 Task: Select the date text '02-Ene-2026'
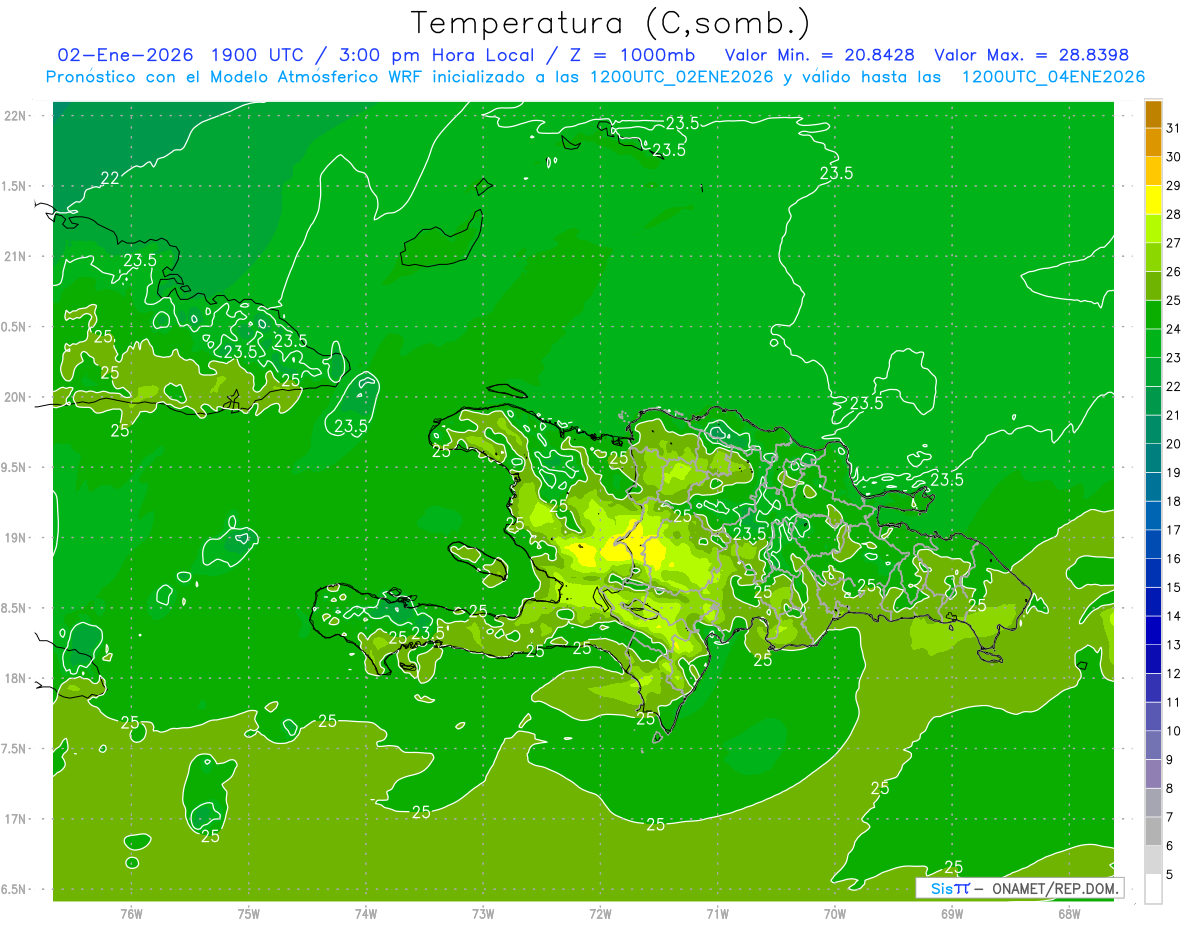coord(125,55)
